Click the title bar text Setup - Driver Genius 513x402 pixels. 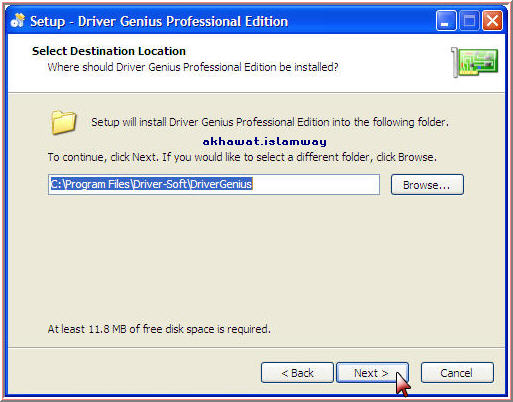coord(159,21)
